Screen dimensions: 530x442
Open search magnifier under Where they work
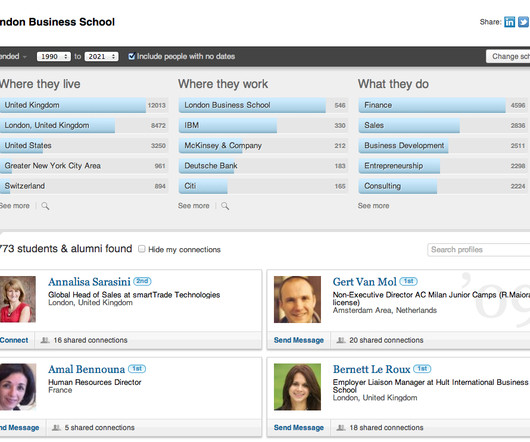coord(225,206)
